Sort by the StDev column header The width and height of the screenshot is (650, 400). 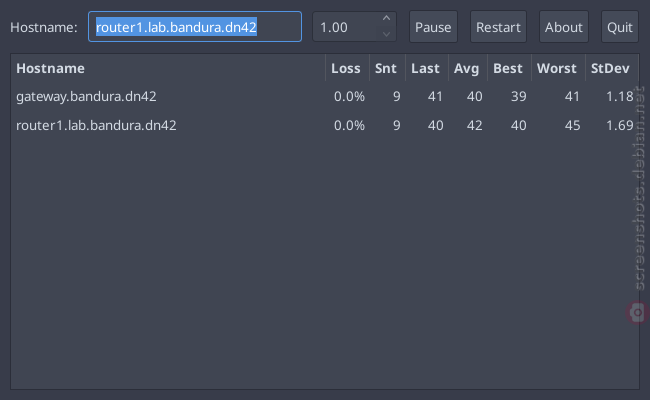pos(611,68)
